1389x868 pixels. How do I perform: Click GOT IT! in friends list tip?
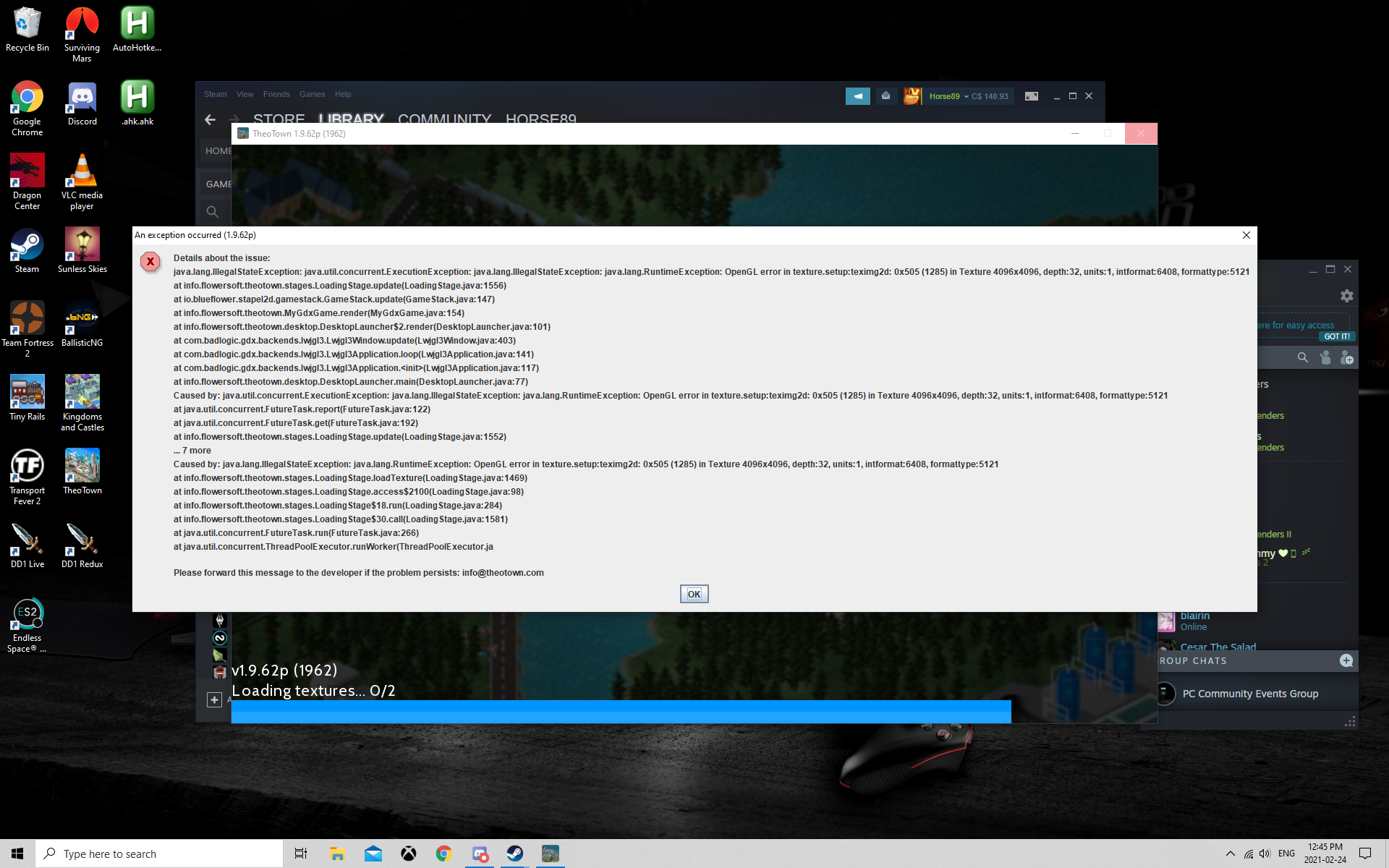tap(1336, 336)
